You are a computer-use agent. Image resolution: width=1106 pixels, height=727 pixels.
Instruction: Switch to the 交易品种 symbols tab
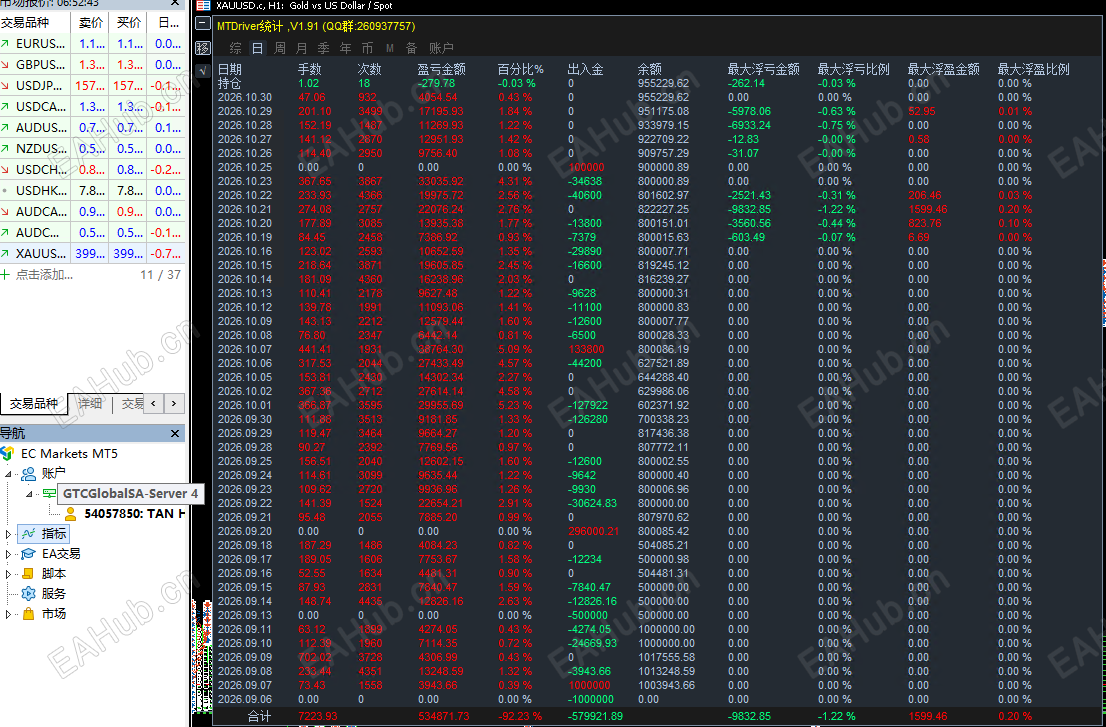pos(33,403)
